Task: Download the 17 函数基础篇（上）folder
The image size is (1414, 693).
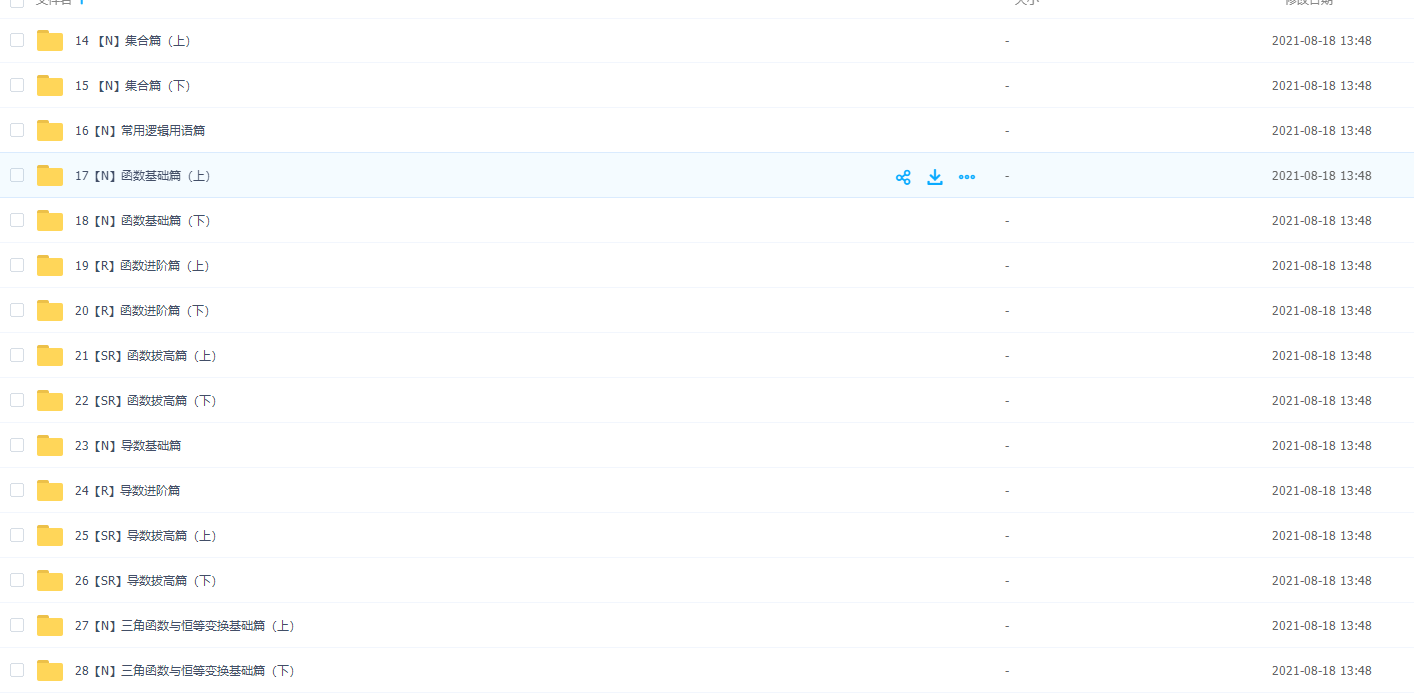Action: coord(935,177)
